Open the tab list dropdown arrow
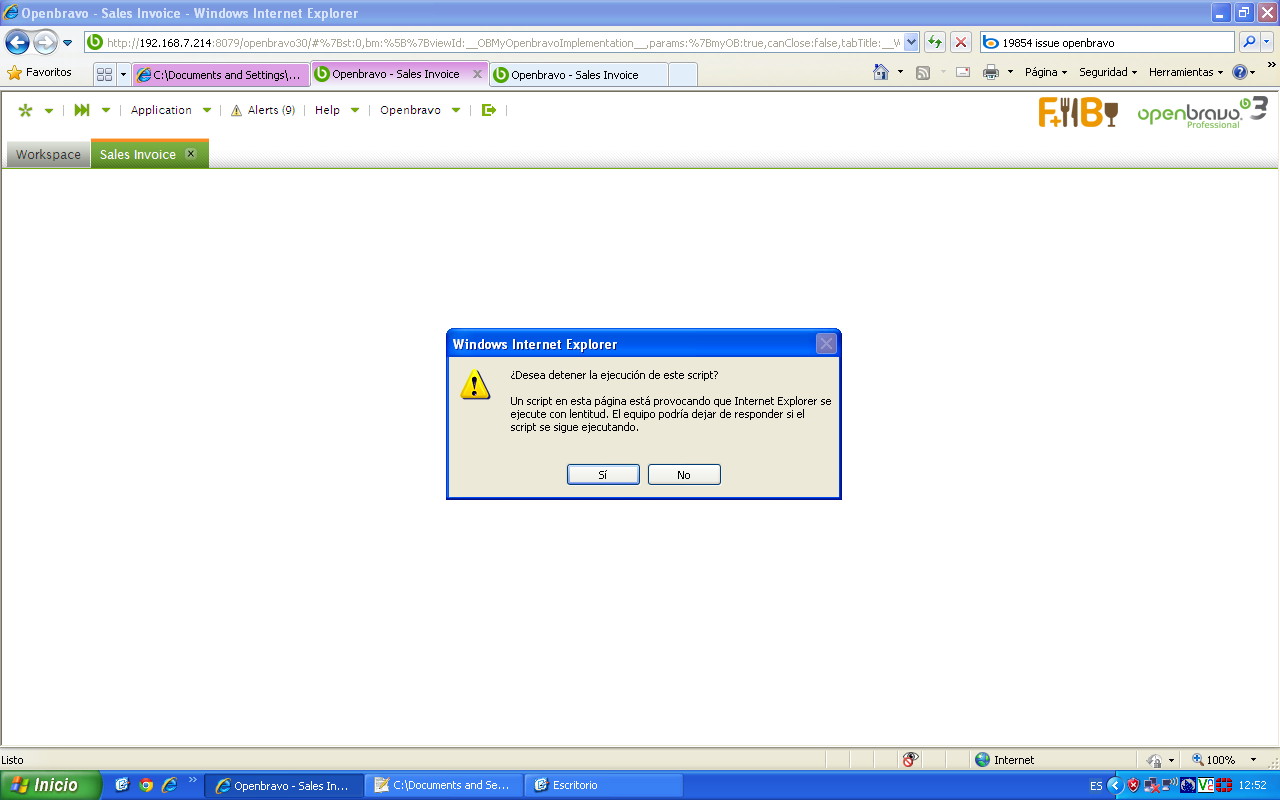This screenshot has height=800, width=1280. (x=124, y=74)
